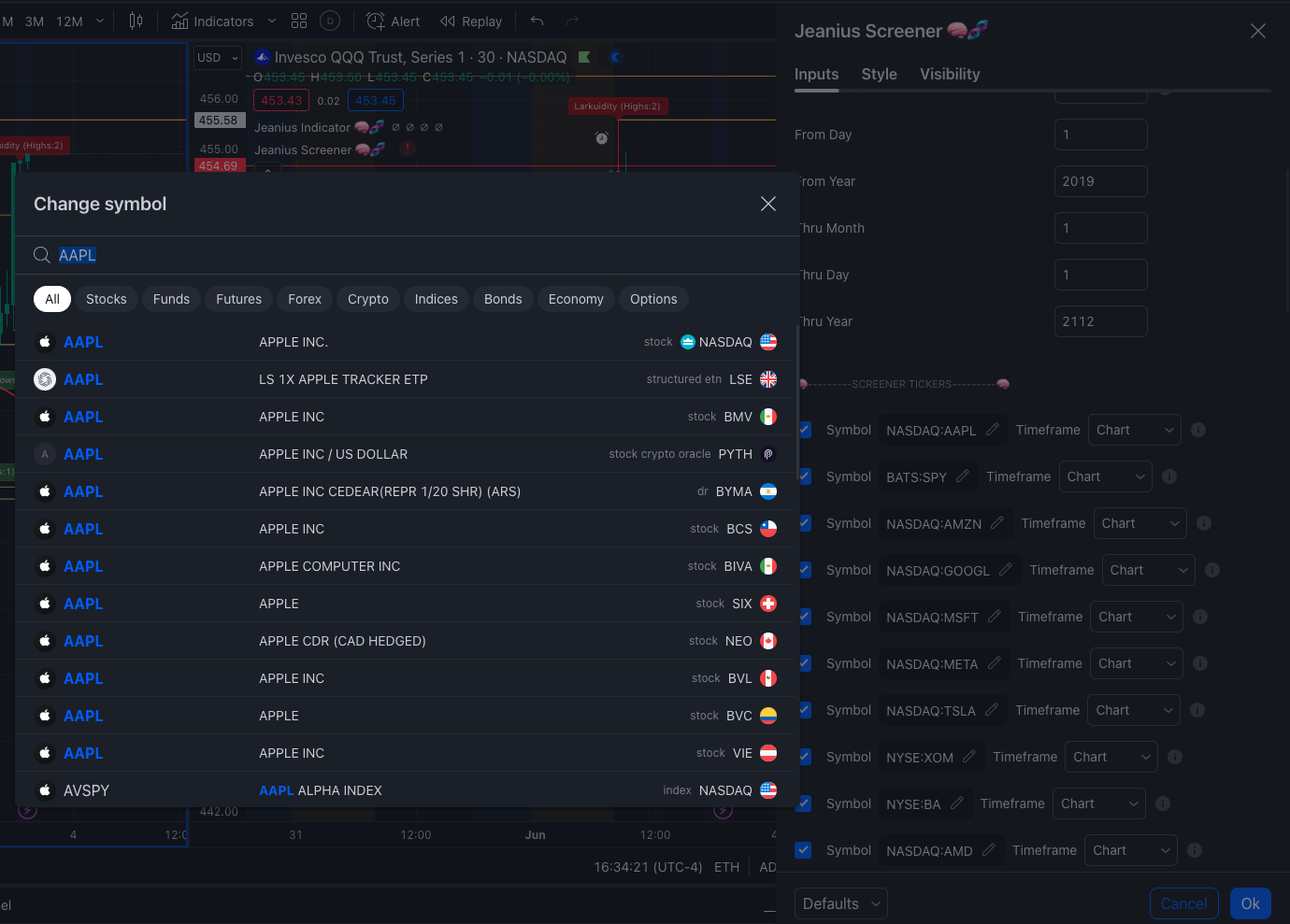Screen dimensions: 1290x924
Task: Toggle the NASDAQ:MSFT symbol checkbox
Action: pyautogui.click(x=804, y=617)
